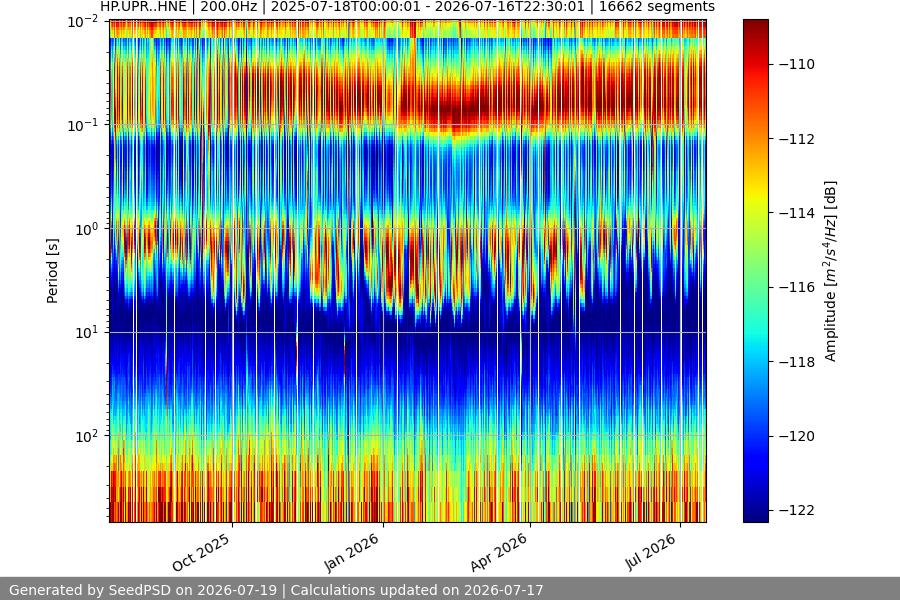Click the −114 colorbar tick label
The width and height of the screenshot is (900, 600).
797,213
